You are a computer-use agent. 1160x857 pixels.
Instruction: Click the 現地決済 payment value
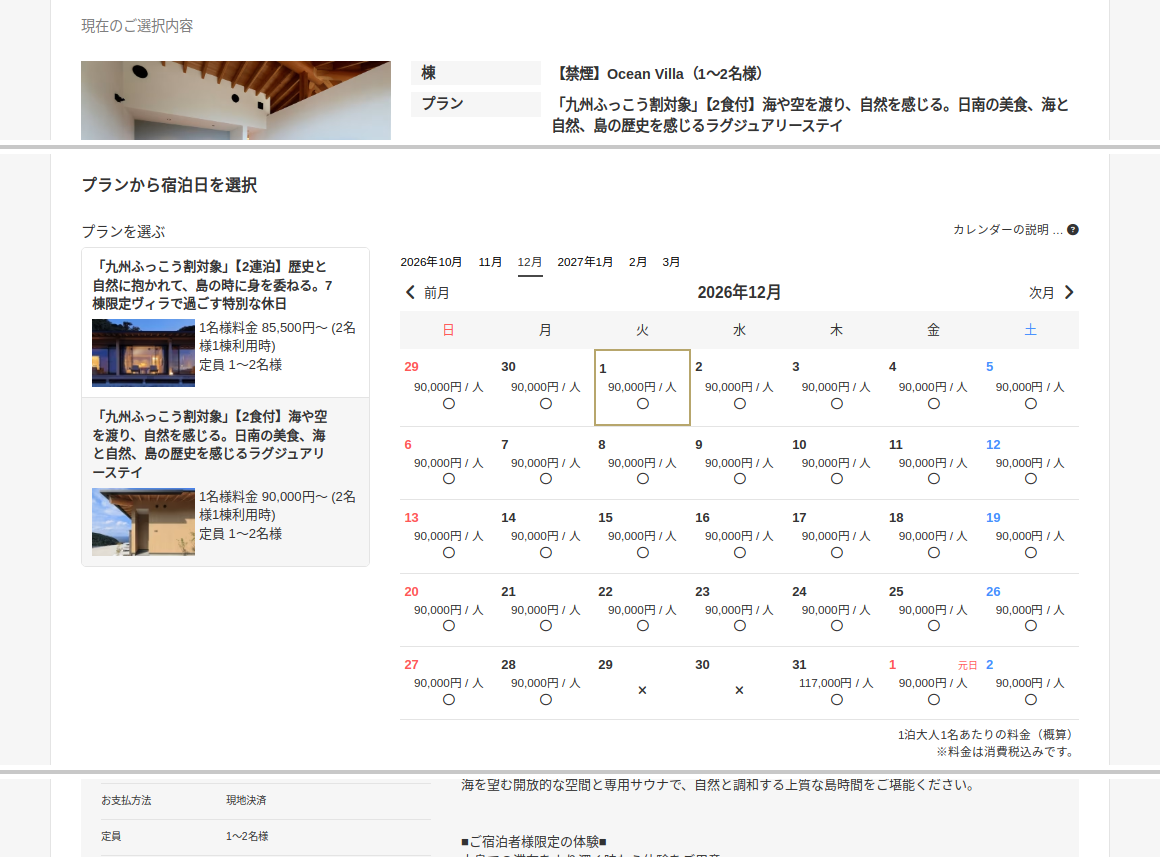click(246, 800)
